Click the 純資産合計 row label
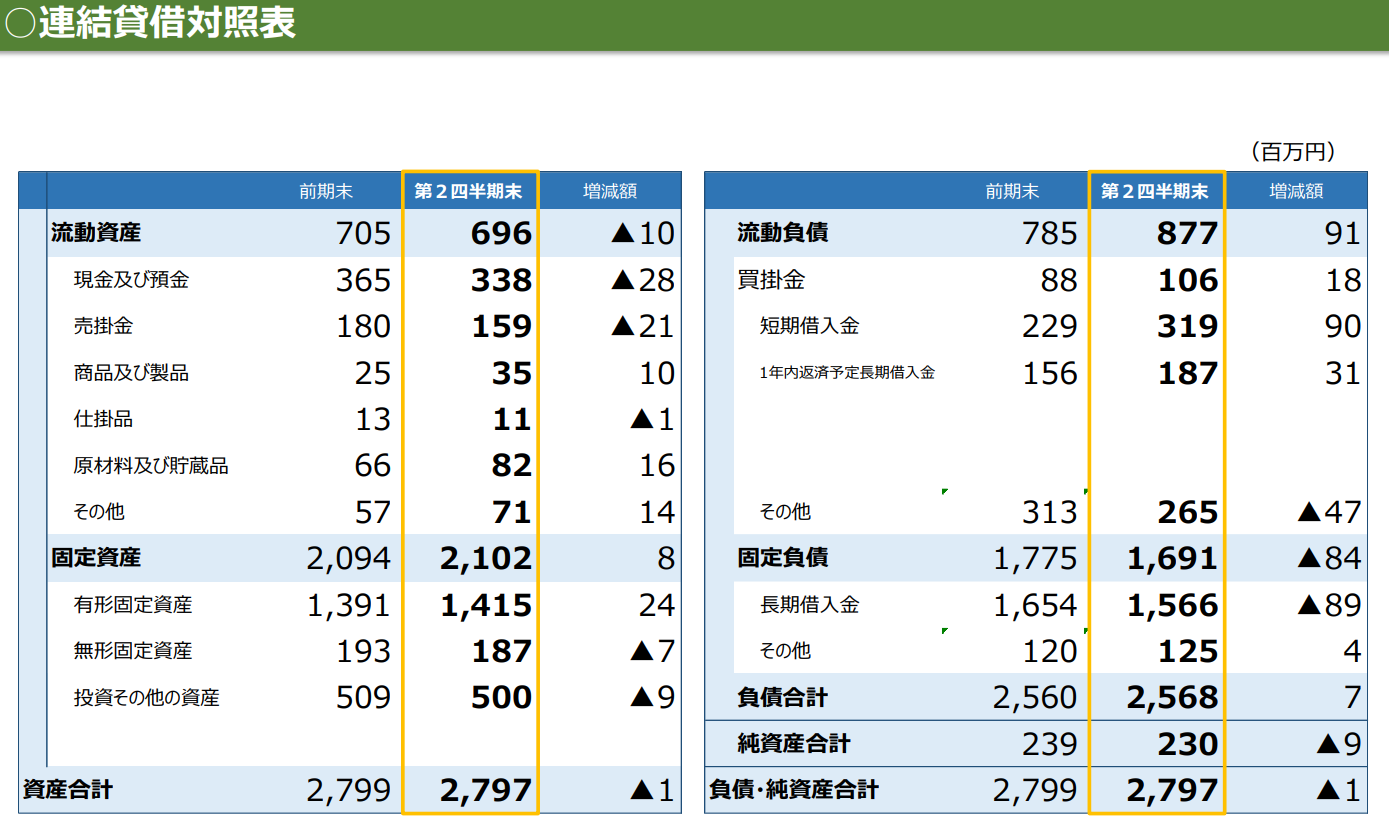 point(793,744)
